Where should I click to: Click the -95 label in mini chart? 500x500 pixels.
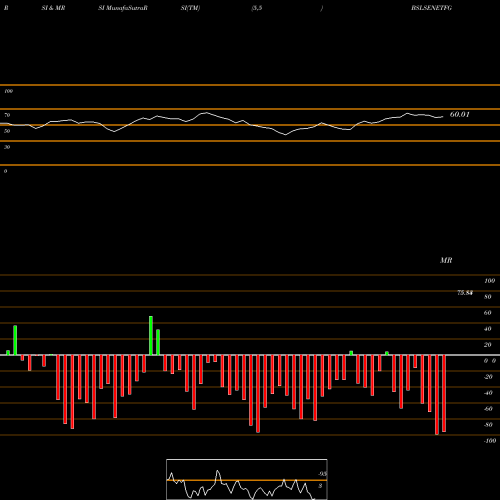pos(322,474)
